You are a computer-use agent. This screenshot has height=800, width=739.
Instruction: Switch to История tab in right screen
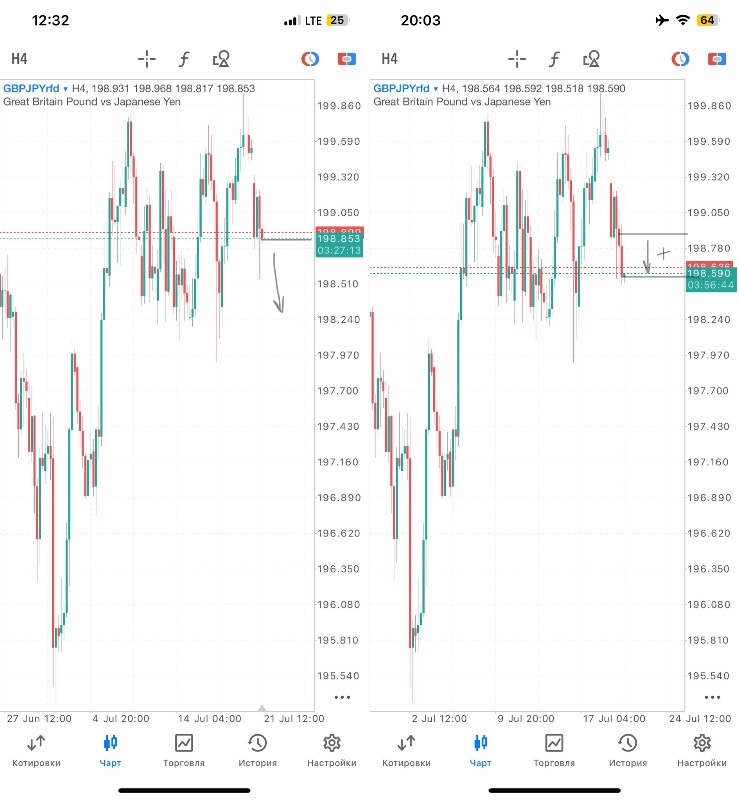pyautogui.click(x=628, y=750)
